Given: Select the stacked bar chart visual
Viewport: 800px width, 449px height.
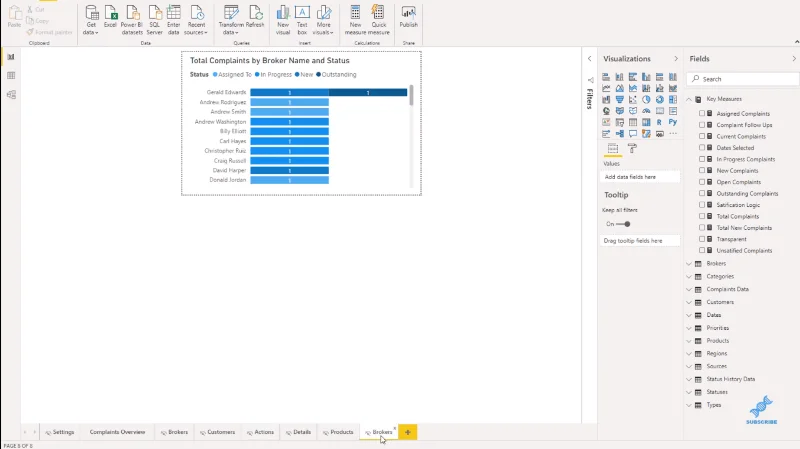Looking at the screenshot, I should (x=606, y=77).
